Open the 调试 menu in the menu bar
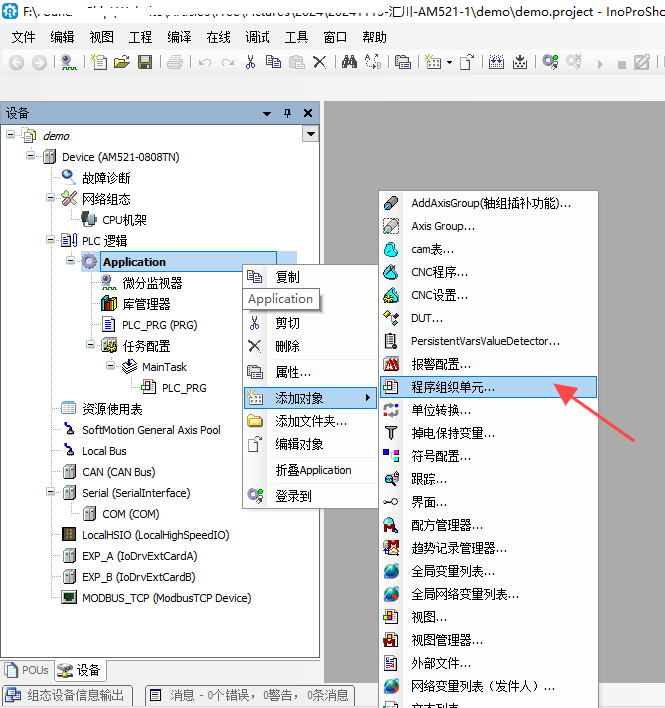The height and width of the screenshot is (708, 665). pyautogui.click(x=258, y=37)
